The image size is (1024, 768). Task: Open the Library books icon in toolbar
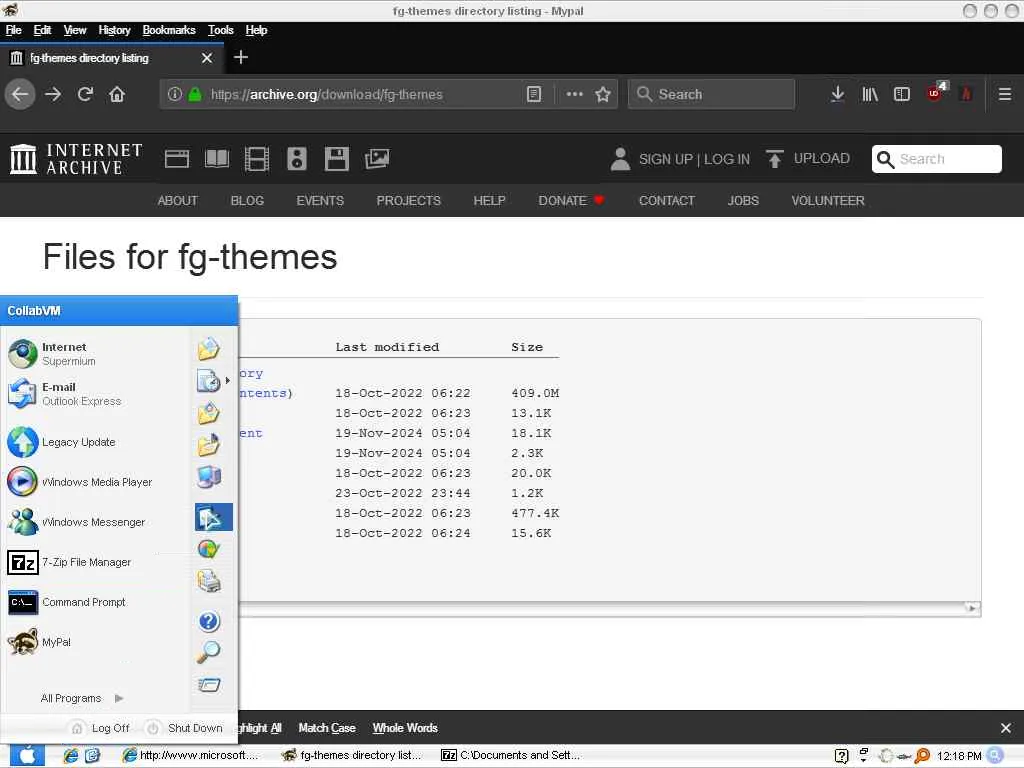click(x=869, y=94)
